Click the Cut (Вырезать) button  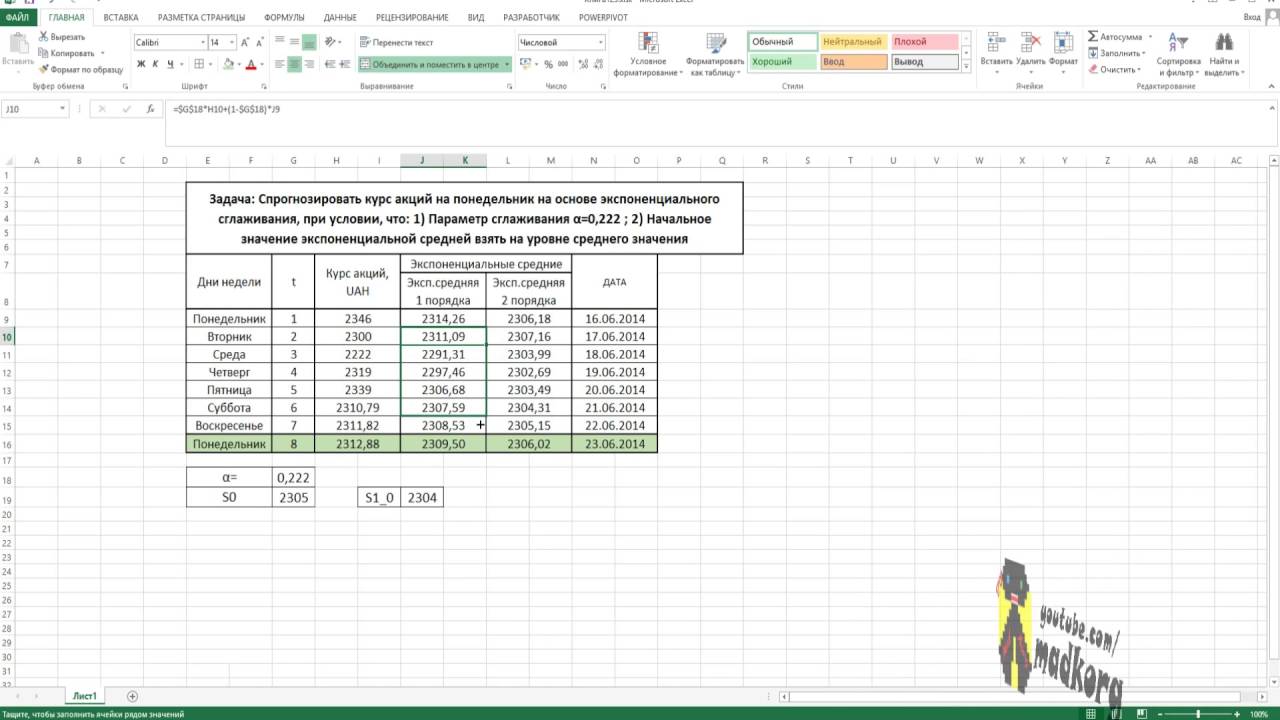coord(62,37)
